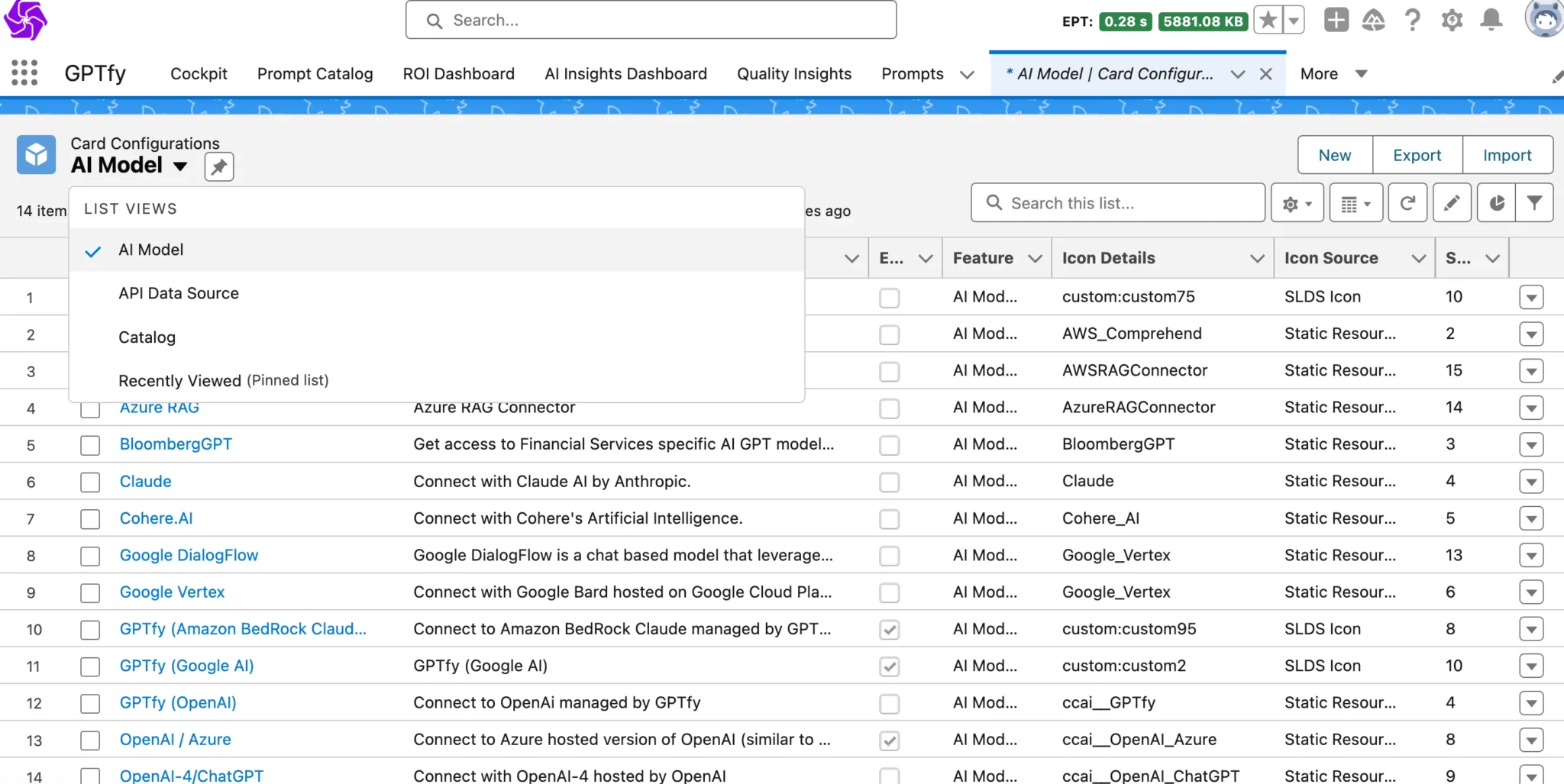
Task: Click the purple GPTfy logo icon
Action: tap(25, 20)
